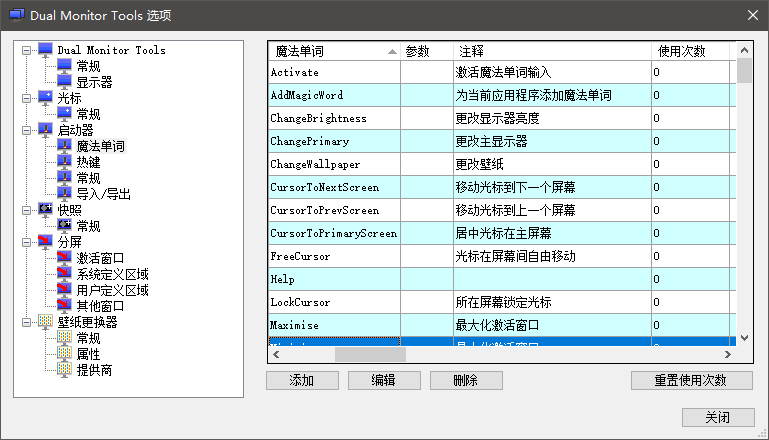Click the 重置使用次数 button
This screenshot has width=769, height=440.
pyautogui.click(x=692, y=380)
